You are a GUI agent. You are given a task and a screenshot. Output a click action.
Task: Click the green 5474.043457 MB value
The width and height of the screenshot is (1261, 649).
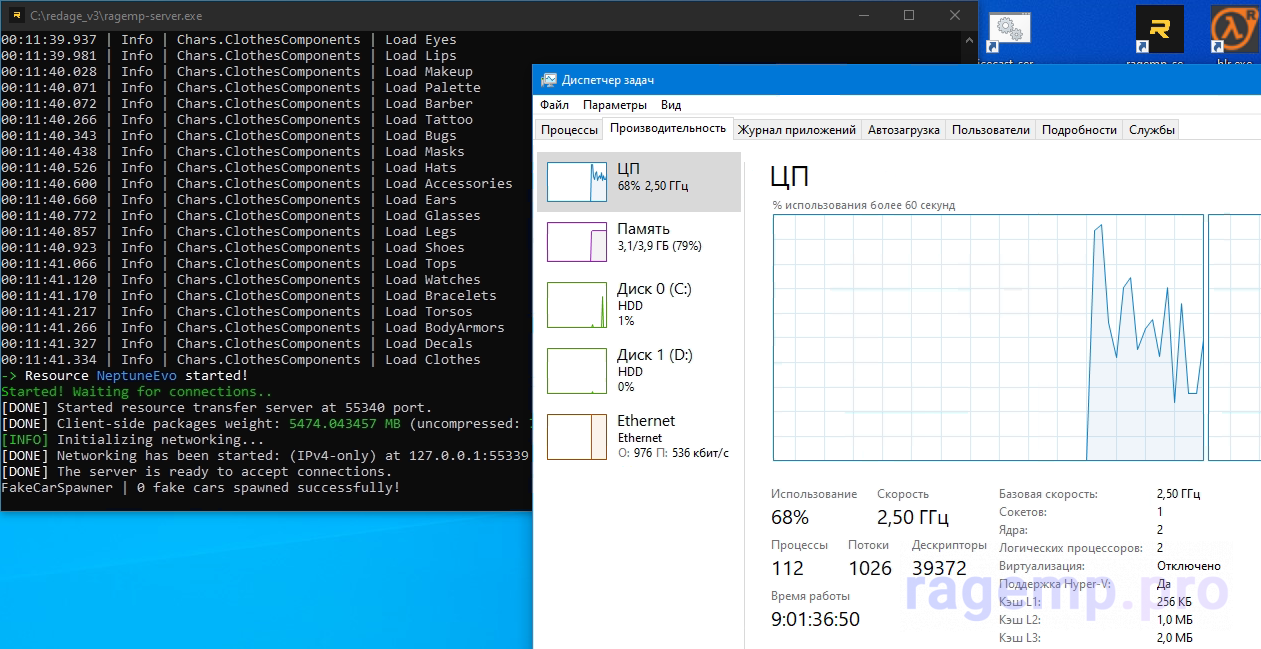coord(346,423)
